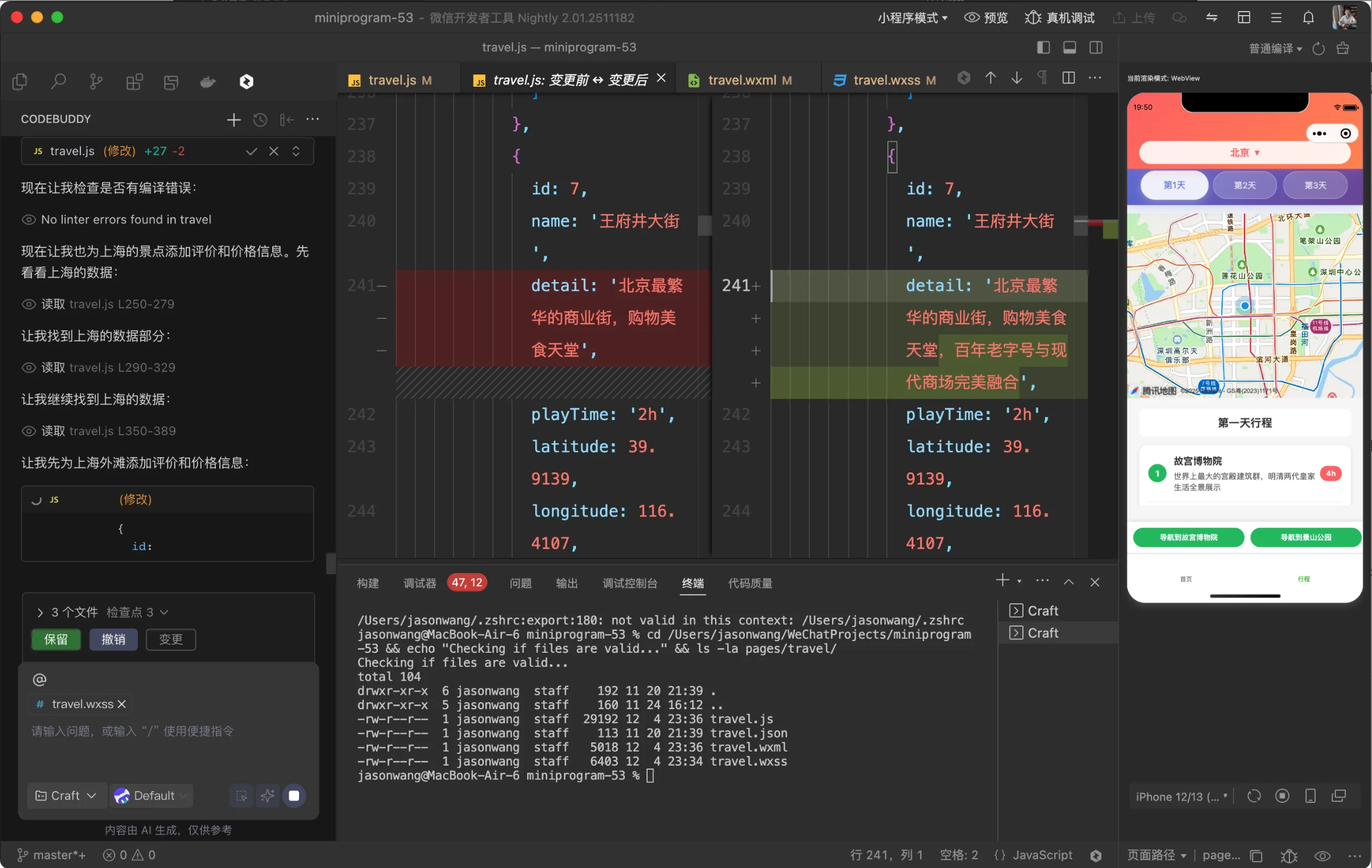1372x868 pixels.
Task: Open the source control branch icon
Action: [x=96, y=82]
